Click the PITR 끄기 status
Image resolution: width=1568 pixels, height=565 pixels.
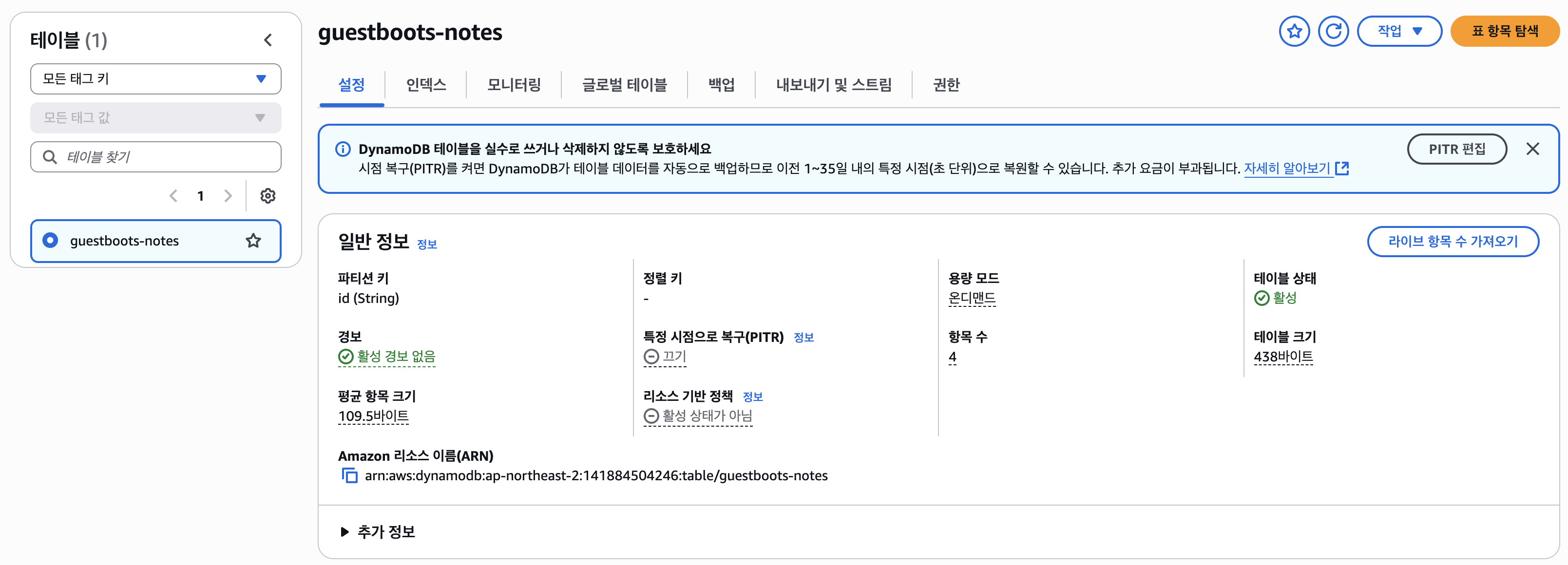[x=665, y=357]
